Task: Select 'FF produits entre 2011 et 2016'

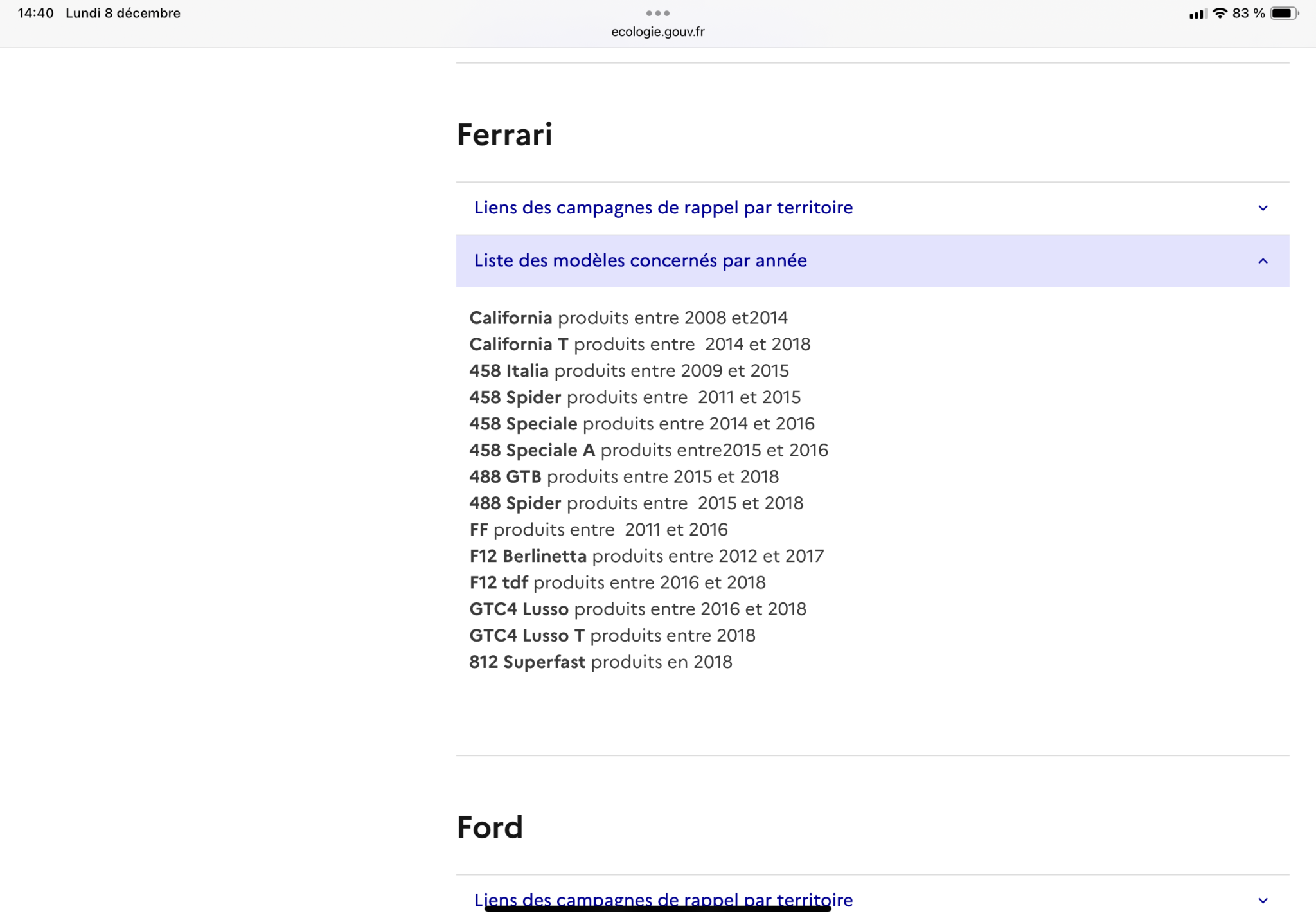Action: click(599, 529)
